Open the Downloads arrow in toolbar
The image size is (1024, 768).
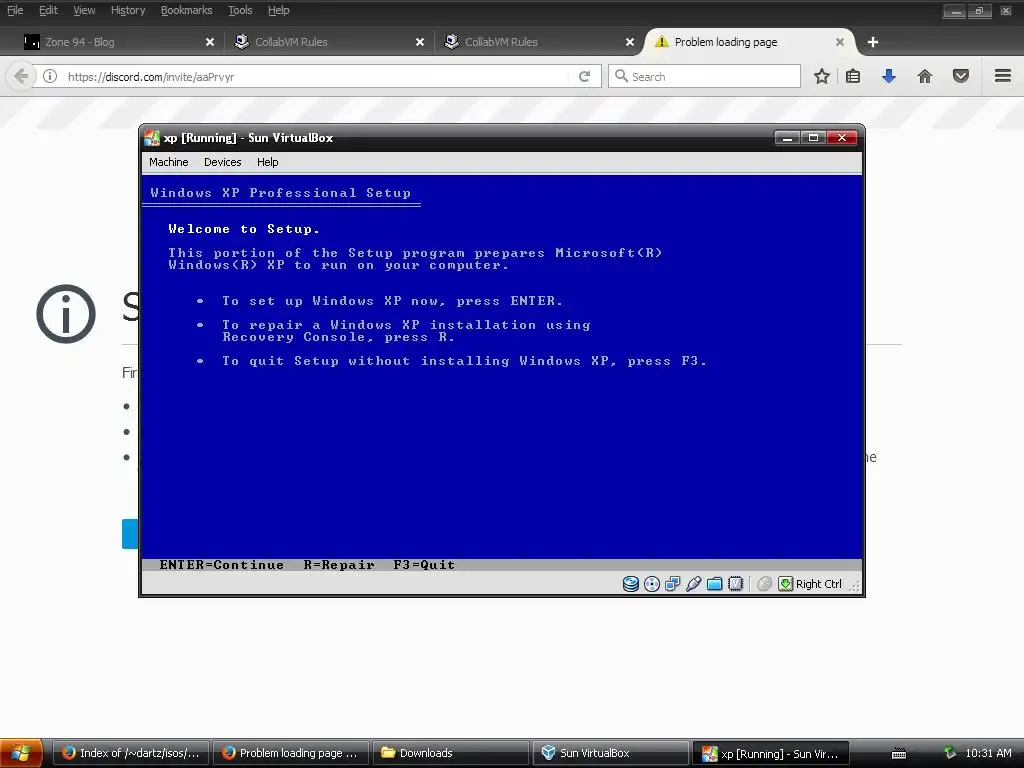(x=888, y=76)
